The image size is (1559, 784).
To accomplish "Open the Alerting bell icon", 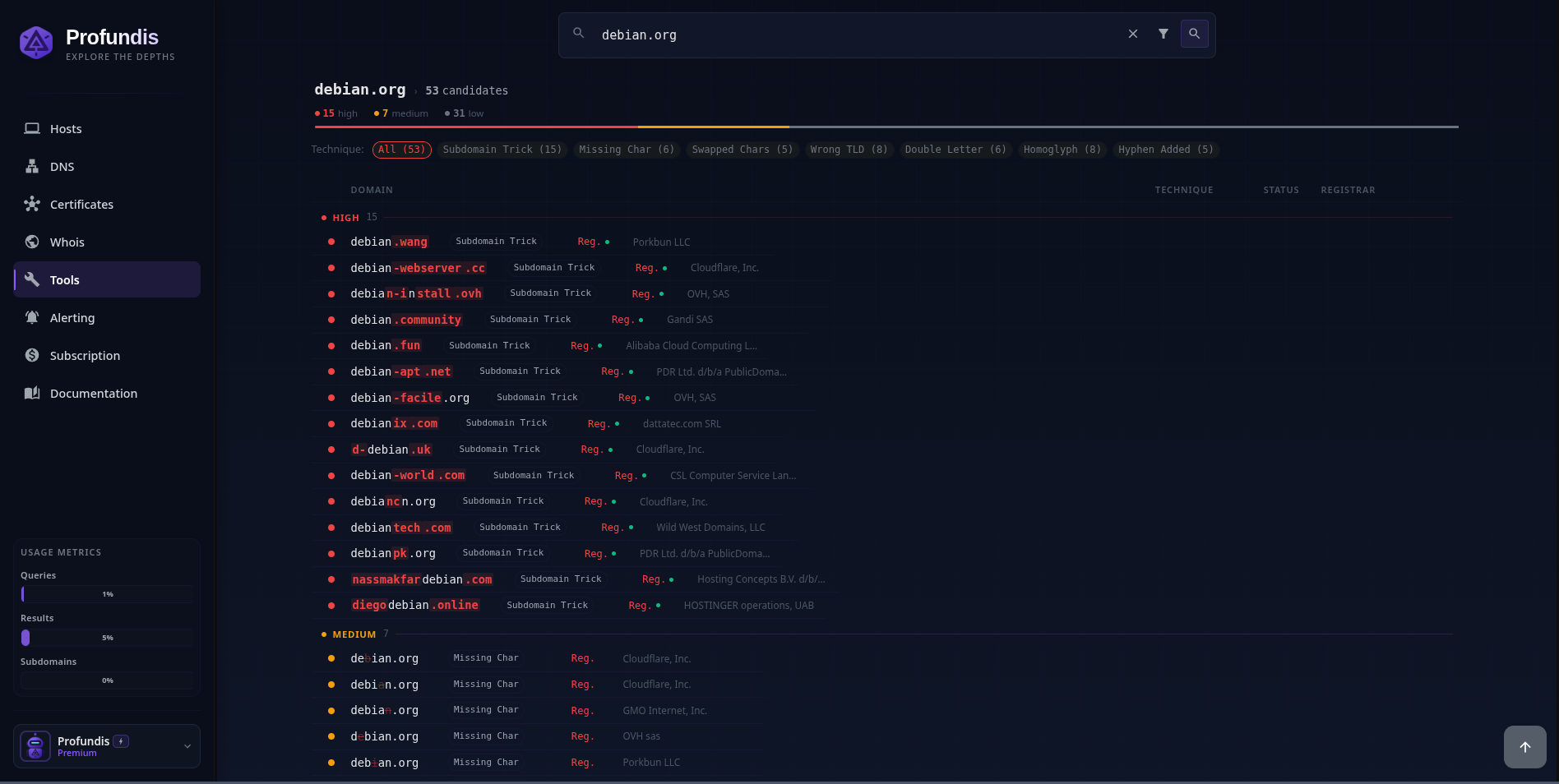I will pyautogui.click(x=32, y=317).
